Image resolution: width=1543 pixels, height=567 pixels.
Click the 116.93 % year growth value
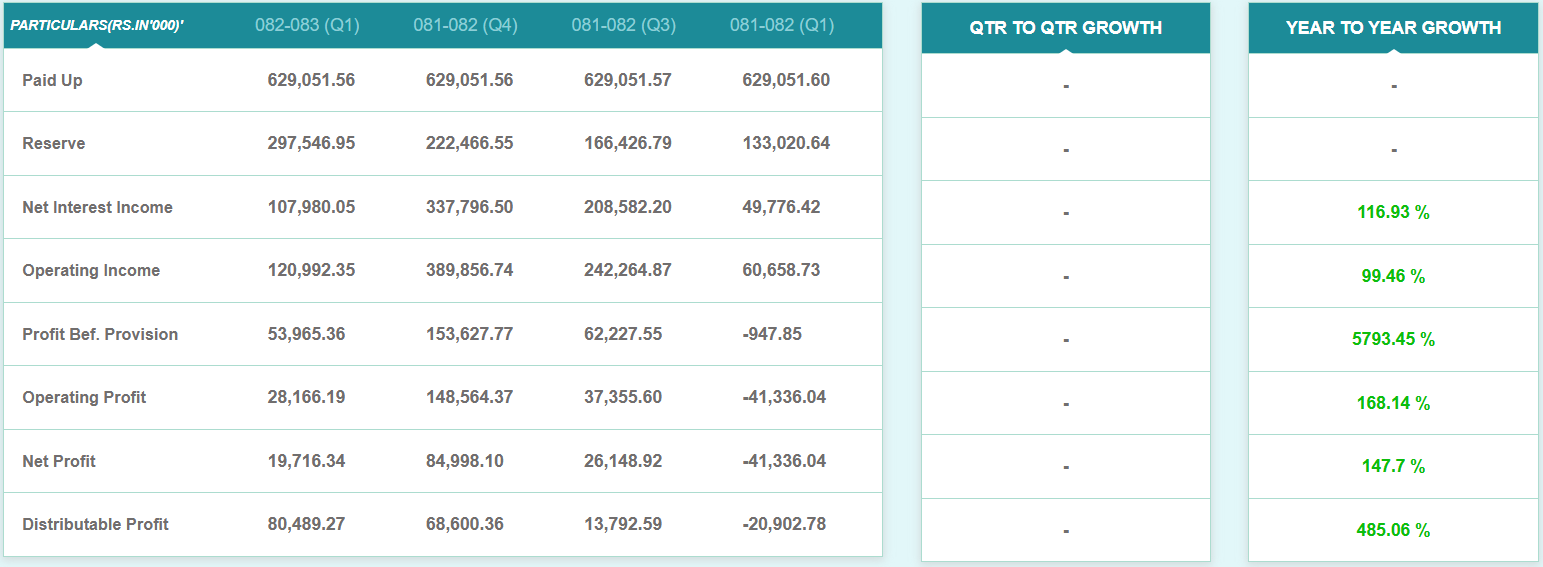[x=1393, y=212]
